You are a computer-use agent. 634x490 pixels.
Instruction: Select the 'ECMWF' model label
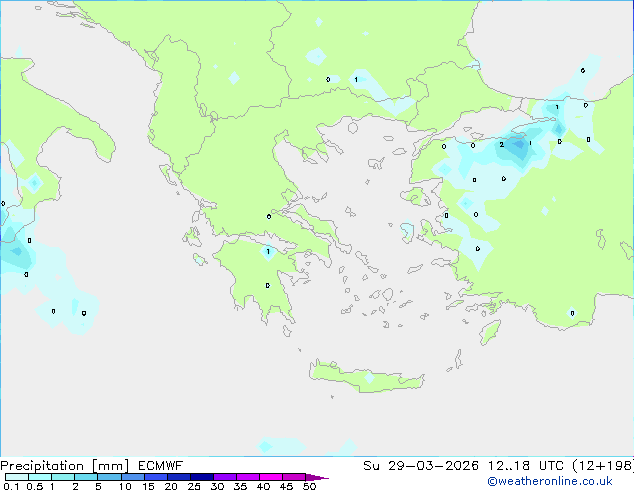[x=161, y=466]
